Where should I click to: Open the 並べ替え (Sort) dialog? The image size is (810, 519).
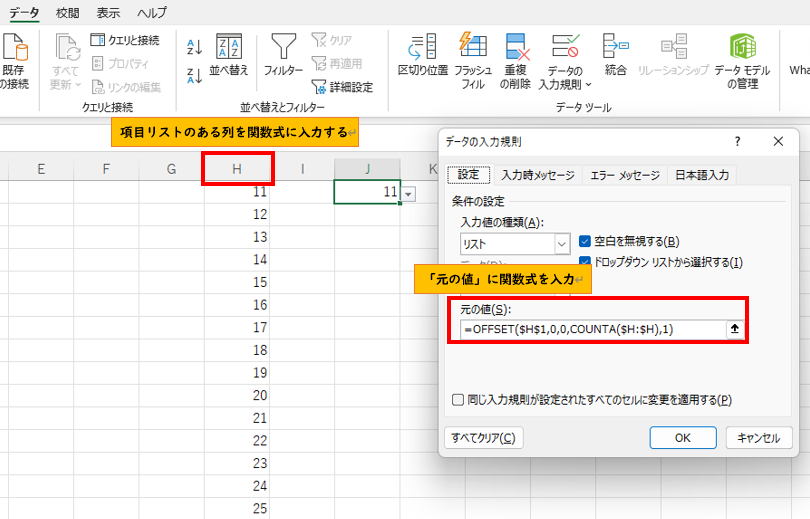point(229,55)
